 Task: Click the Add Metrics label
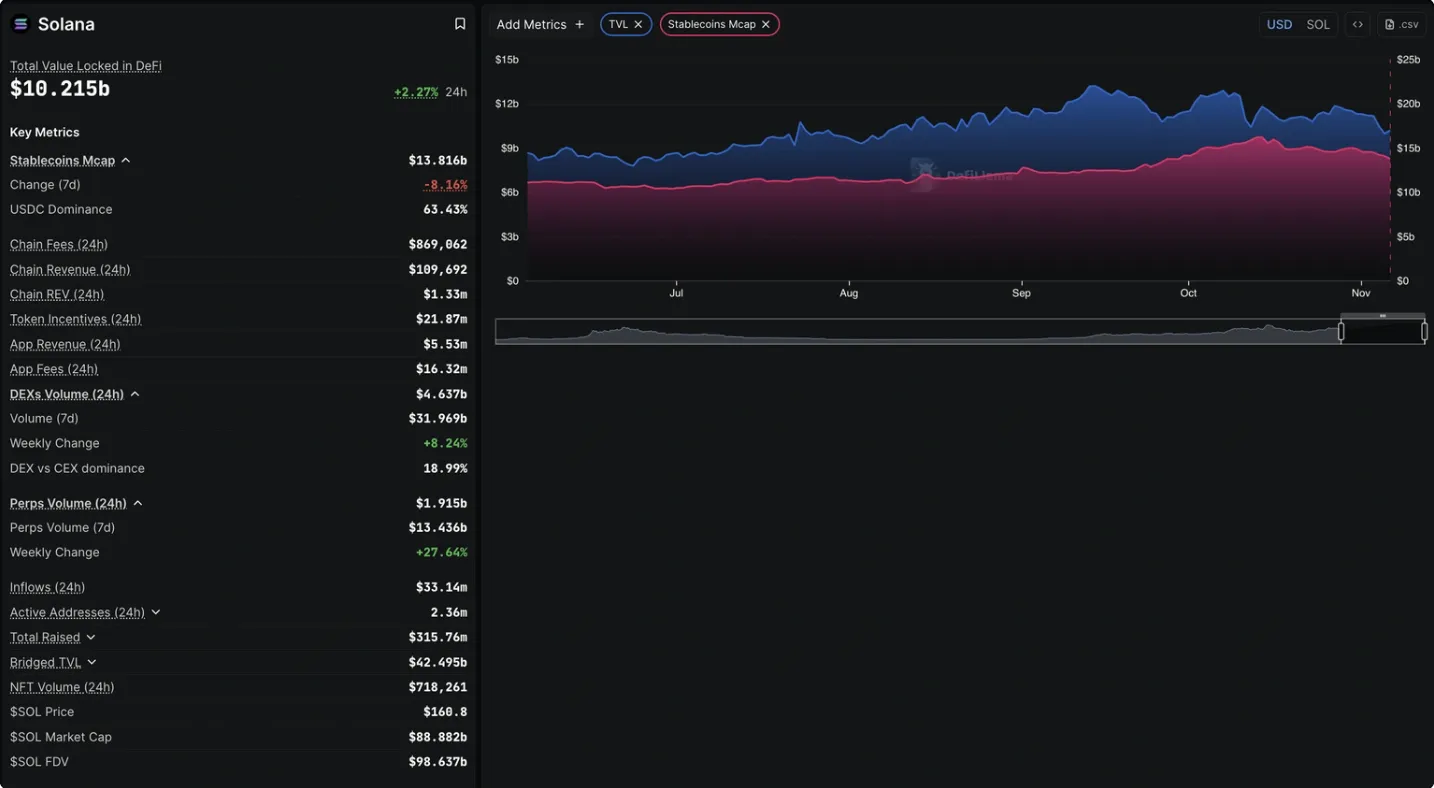(x=531, y=23)
